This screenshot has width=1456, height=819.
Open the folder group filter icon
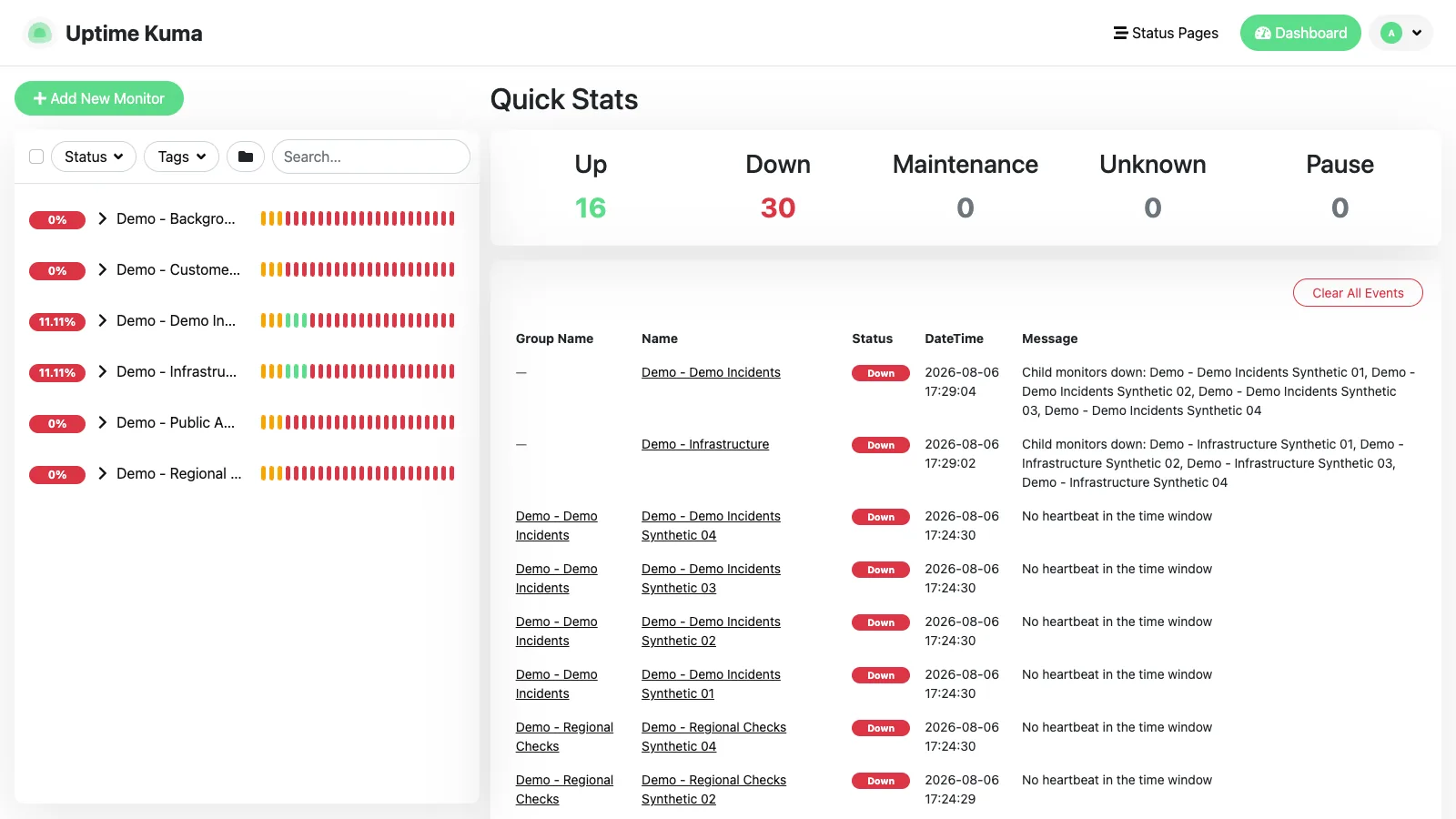click(x=246, y=157)
